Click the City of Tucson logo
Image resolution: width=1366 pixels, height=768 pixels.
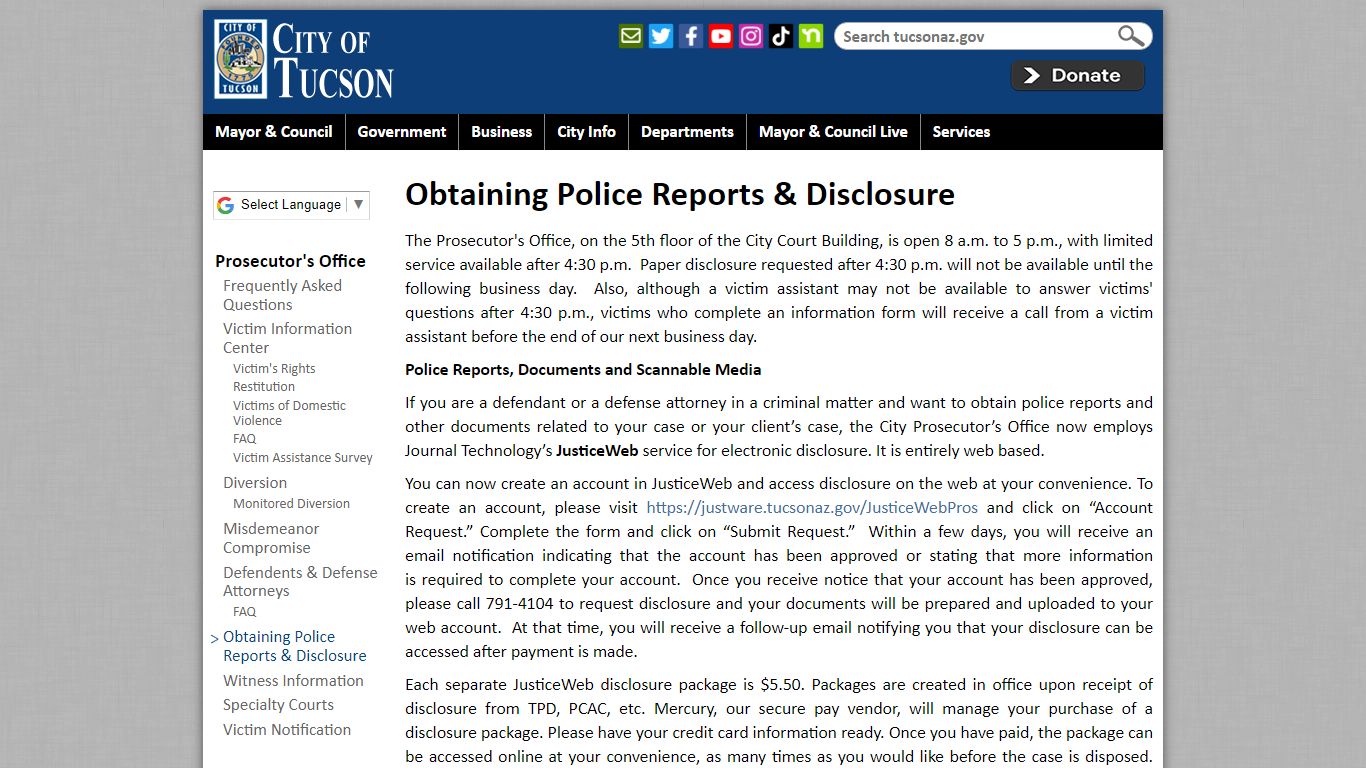click(x=303, y=59)
